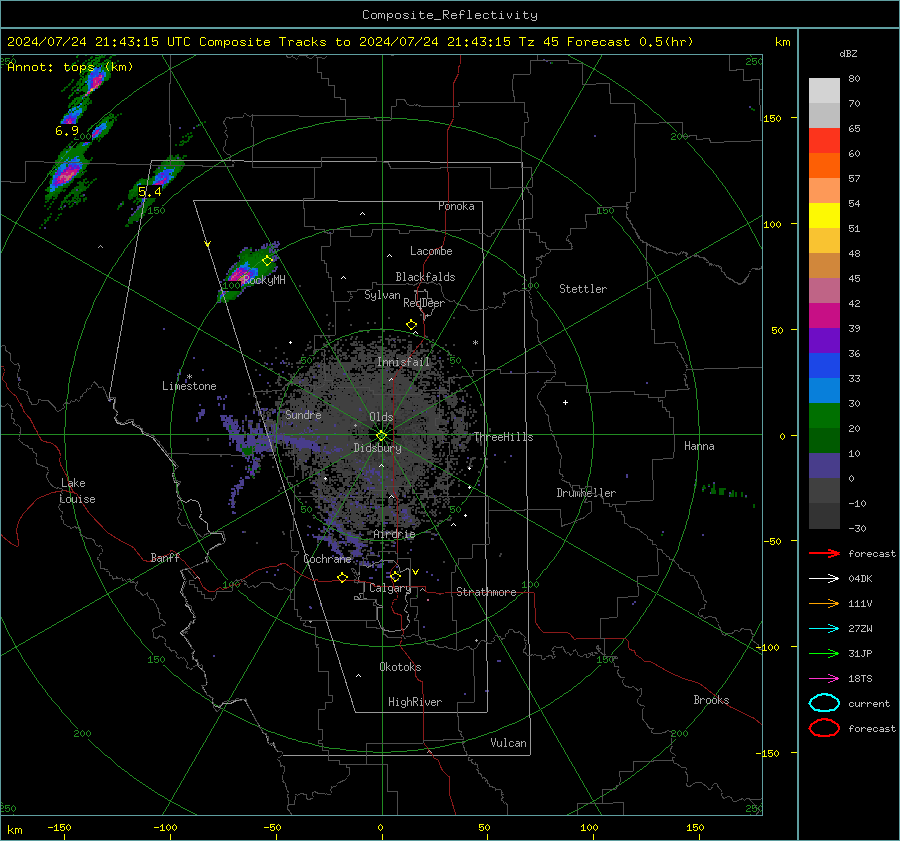Click the yellow diamond marker below Cochrane
This screenshot has height=841, width=900.
tap(343, 577)
